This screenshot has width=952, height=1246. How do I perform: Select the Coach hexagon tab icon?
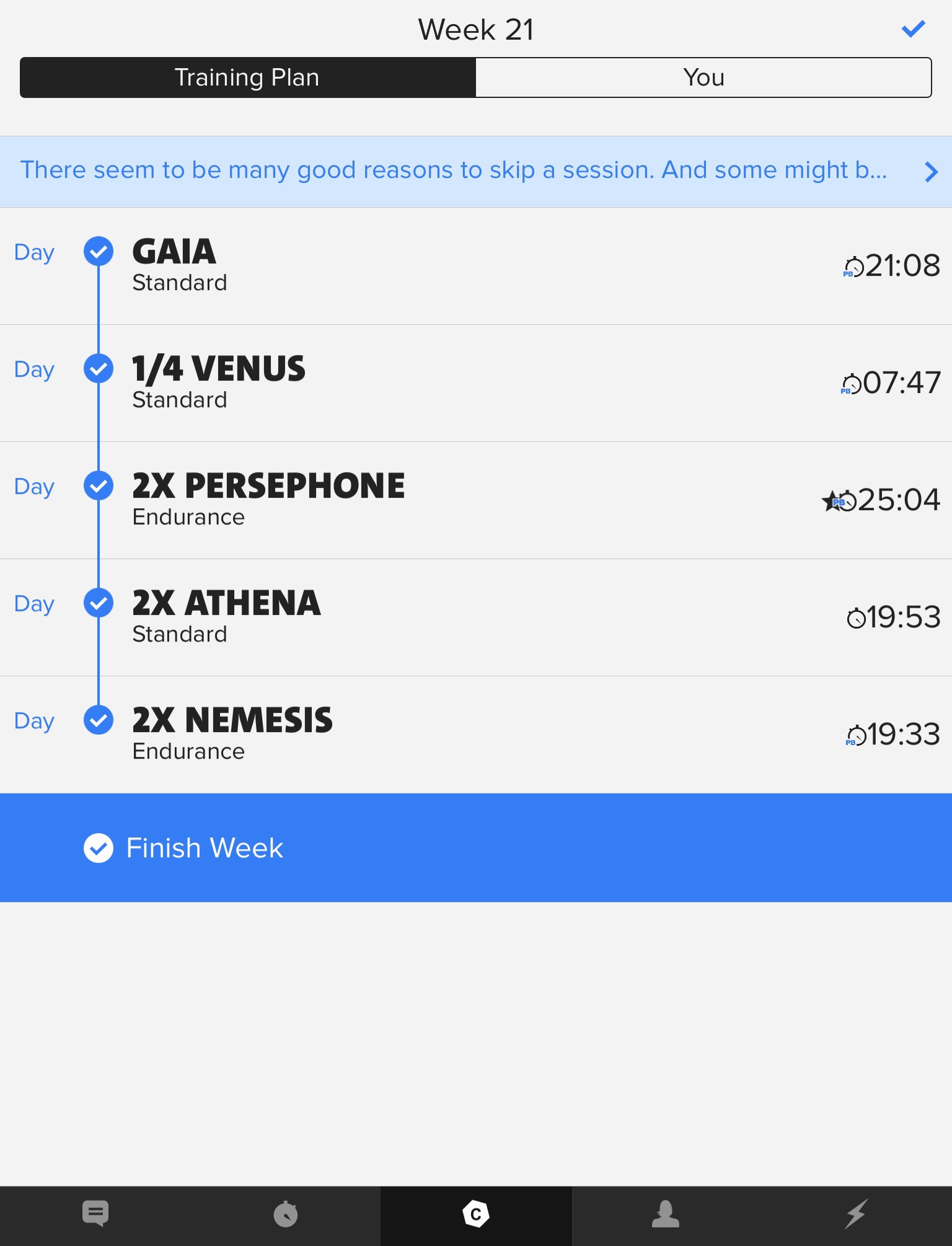pyautogui.click(x=476, y=1214)
